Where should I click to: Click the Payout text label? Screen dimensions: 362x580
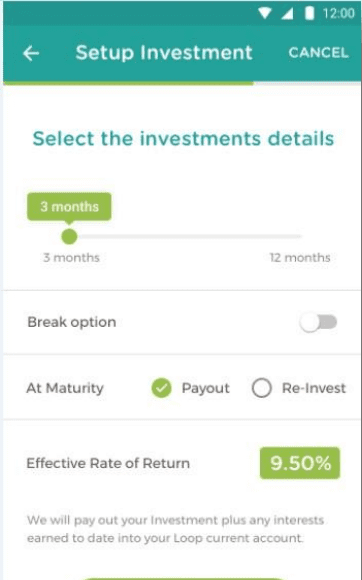(x=206, y=388)
